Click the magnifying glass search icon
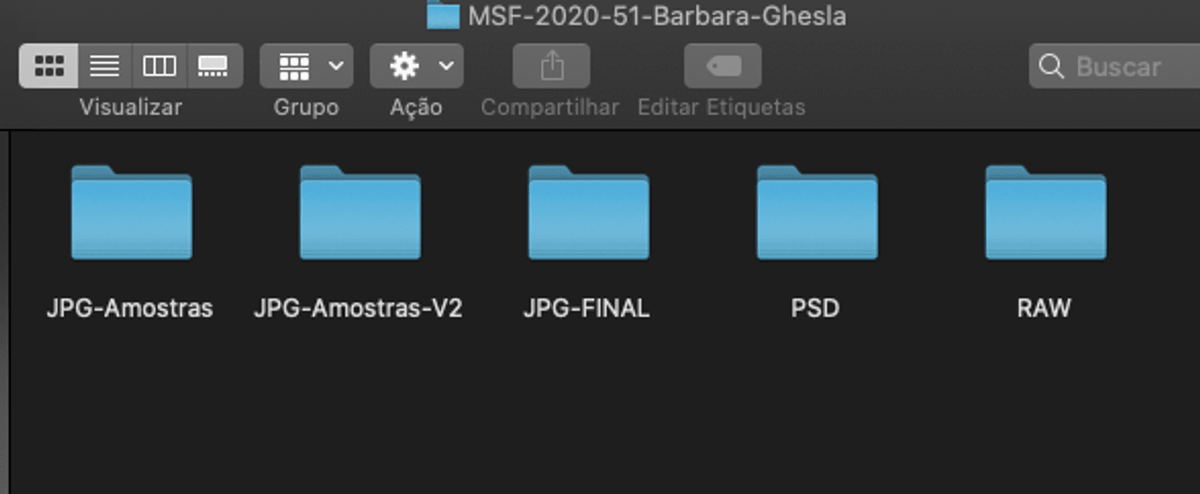 (1051, 67)
